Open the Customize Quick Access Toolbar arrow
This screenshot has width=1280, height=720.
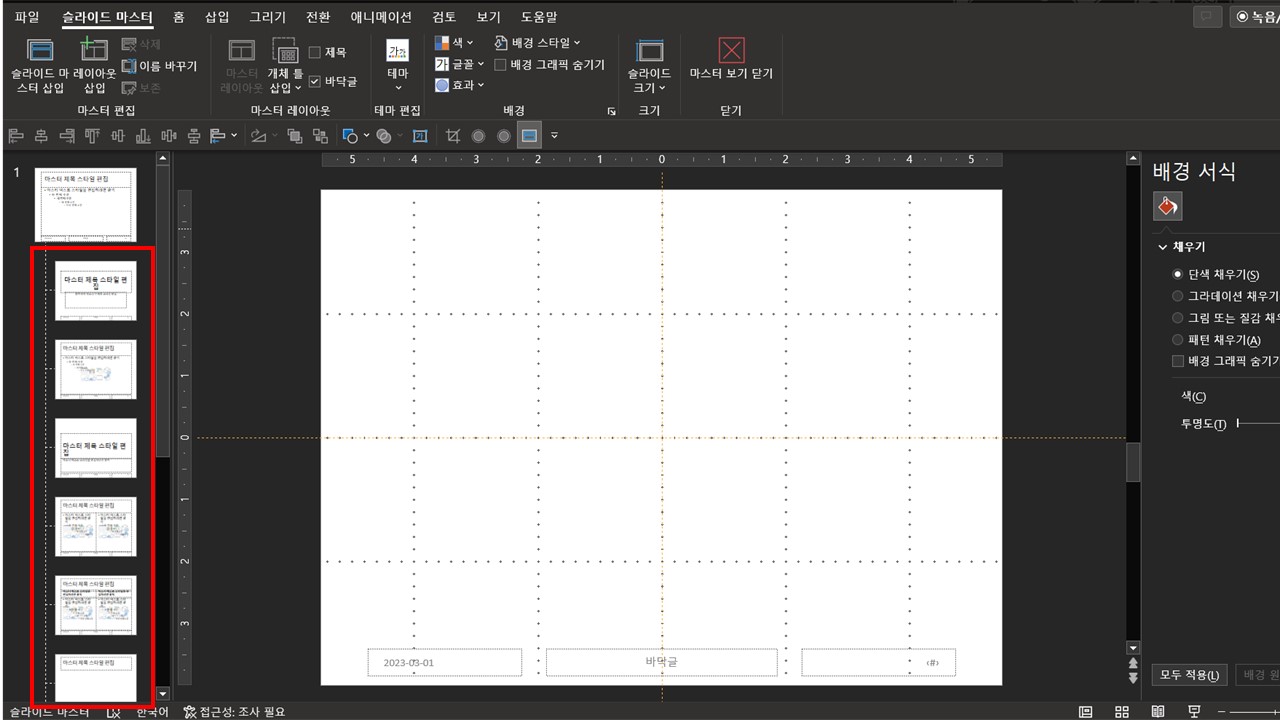click(555, 136)
